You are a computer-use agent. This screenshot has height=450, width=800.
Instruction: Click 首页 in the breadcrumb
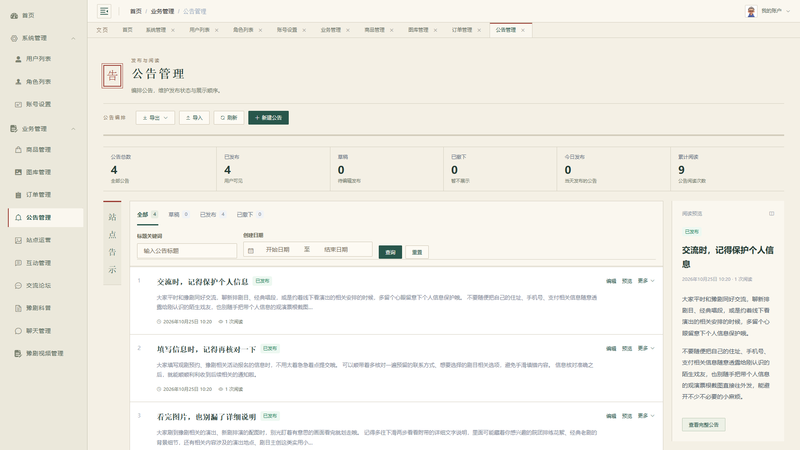coord(136,11)
